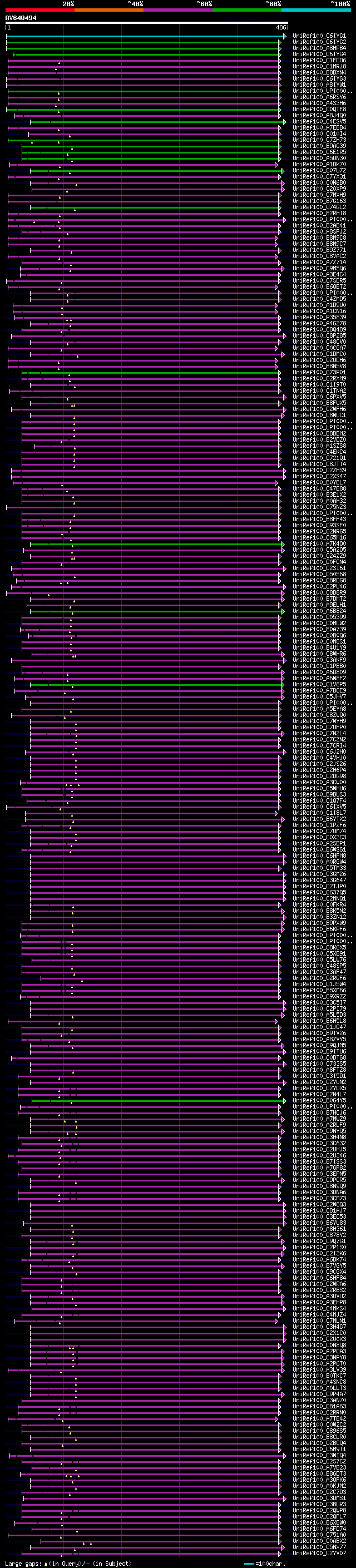This screenshot has width=356, height=1568.
Task: Click the UniRef100_B6YTX2 hit label
Action: coord(319,819)
